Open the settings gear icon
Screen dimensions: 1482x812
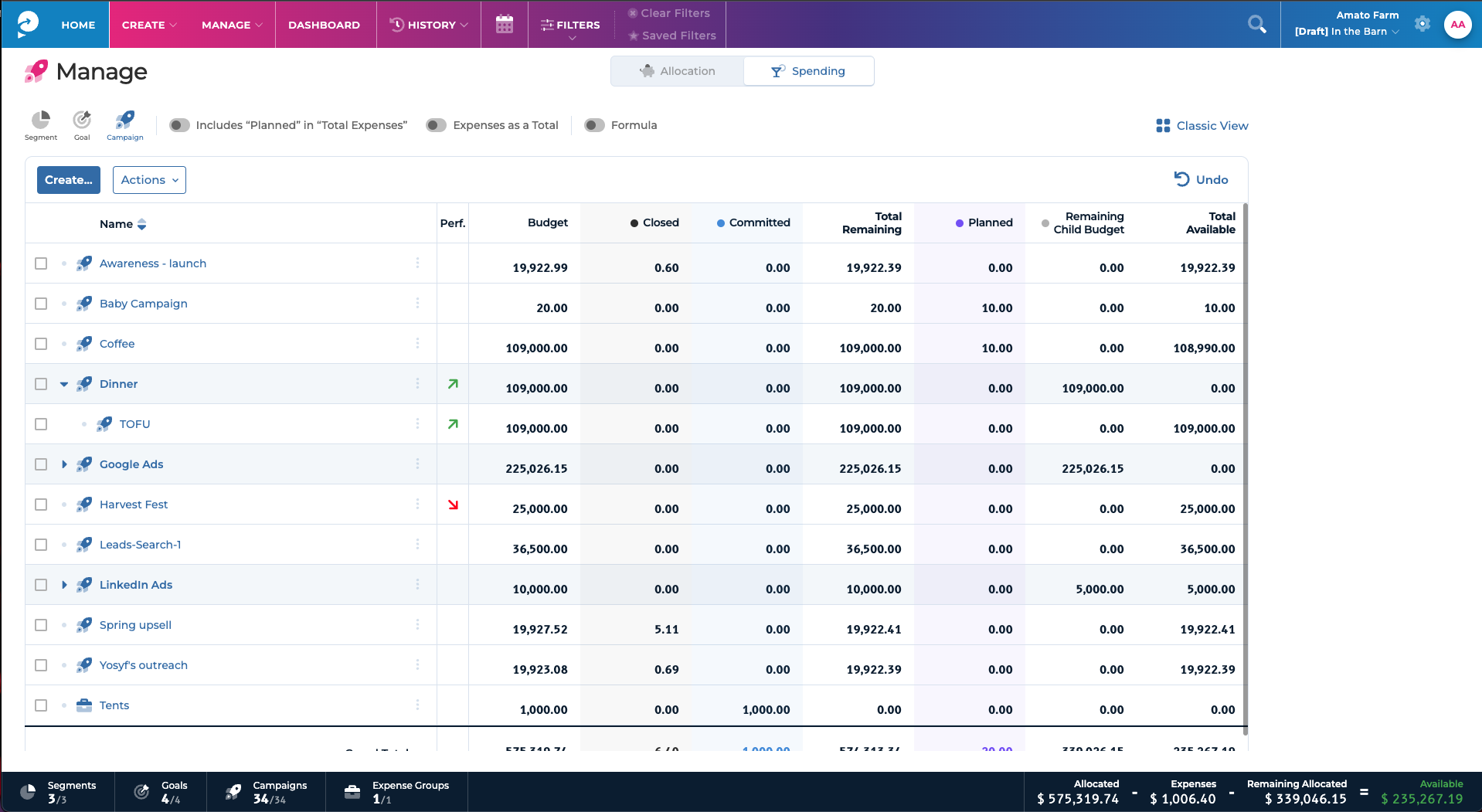1423,24
